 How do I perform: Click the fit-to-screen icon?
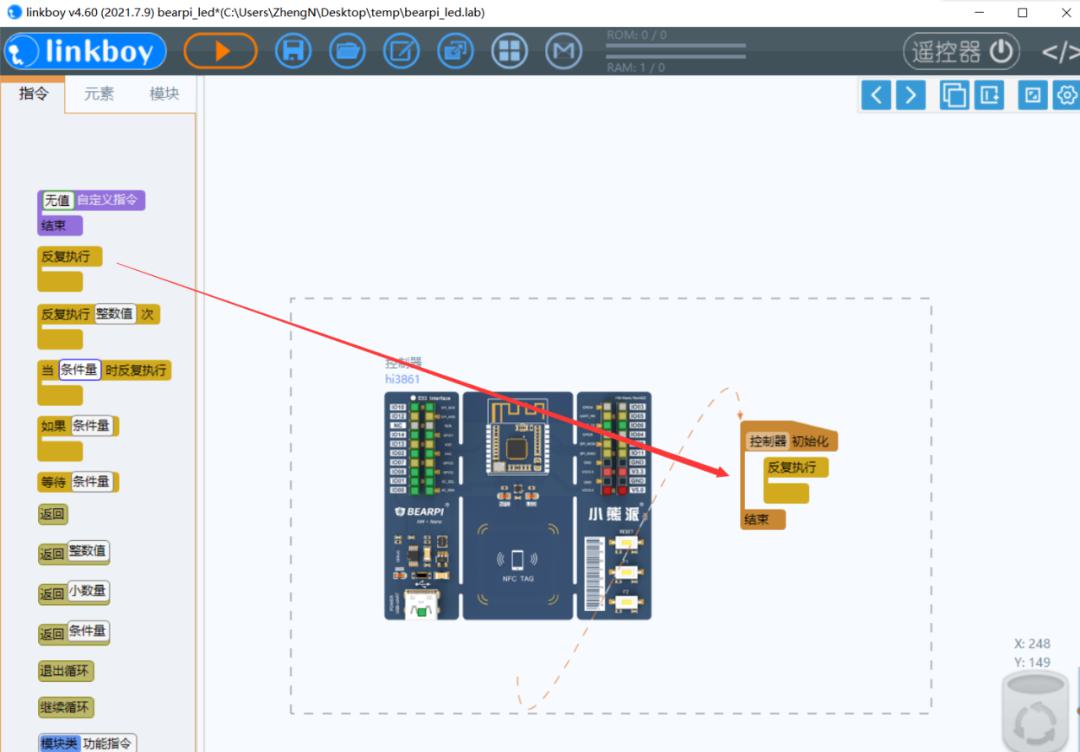[x=1032, y=95]
